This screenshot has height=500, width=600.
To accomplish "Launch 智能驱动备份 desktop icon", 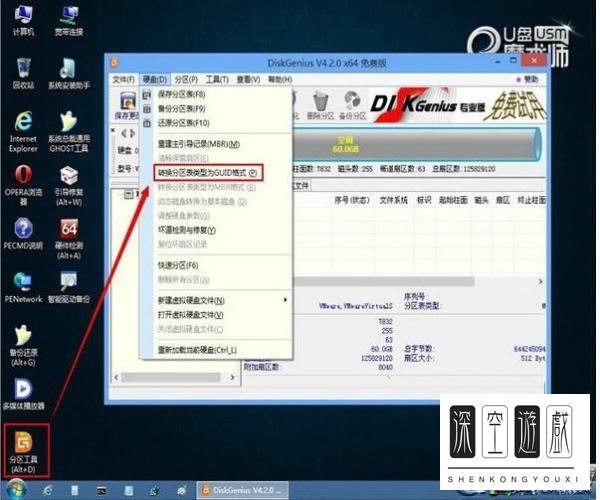I will tap(69, 287).
